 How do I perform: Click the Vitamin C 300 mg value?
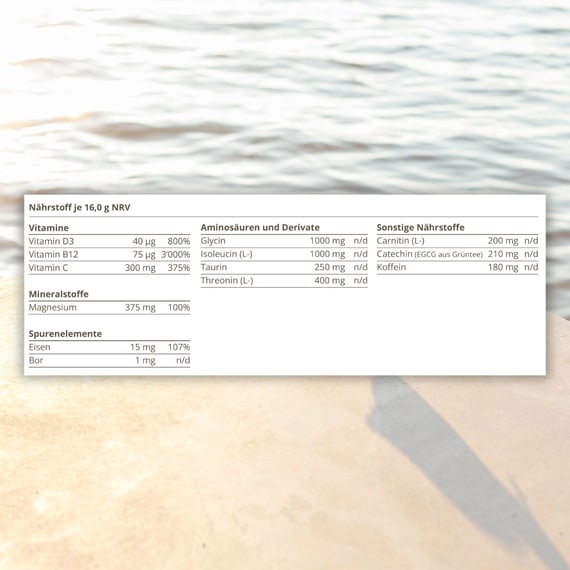point(140,268)
